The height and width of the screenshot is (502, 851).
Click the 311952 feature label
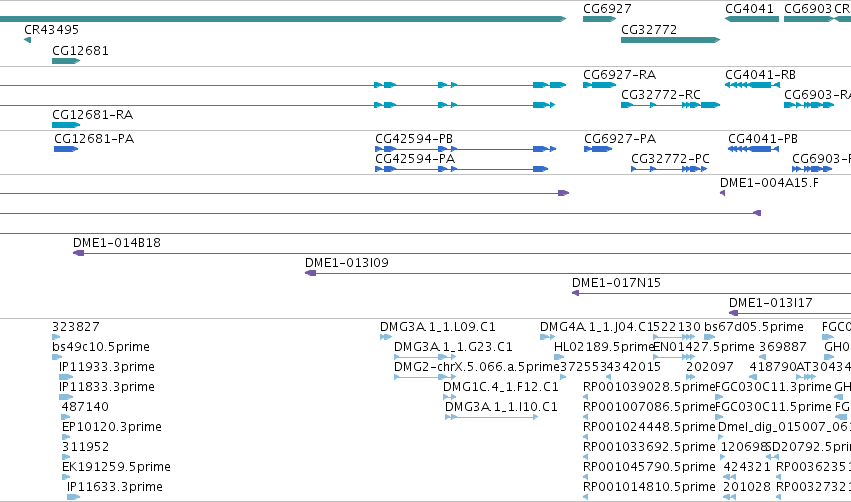coord(85,447)
